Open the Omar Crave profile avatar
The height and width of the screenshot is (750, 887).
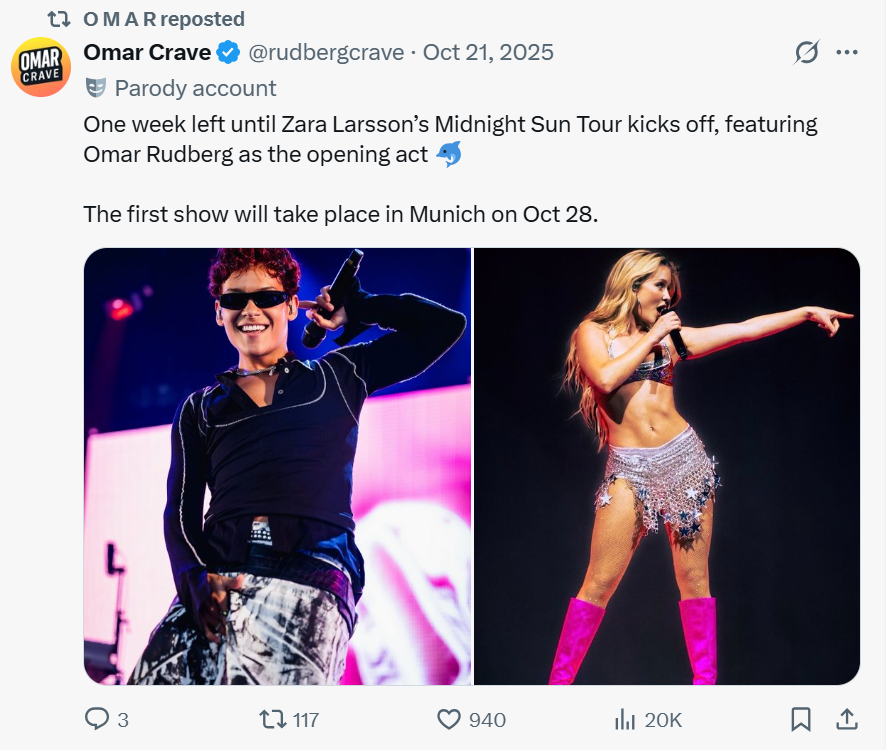pyautogui.click(x=41, y=67)
